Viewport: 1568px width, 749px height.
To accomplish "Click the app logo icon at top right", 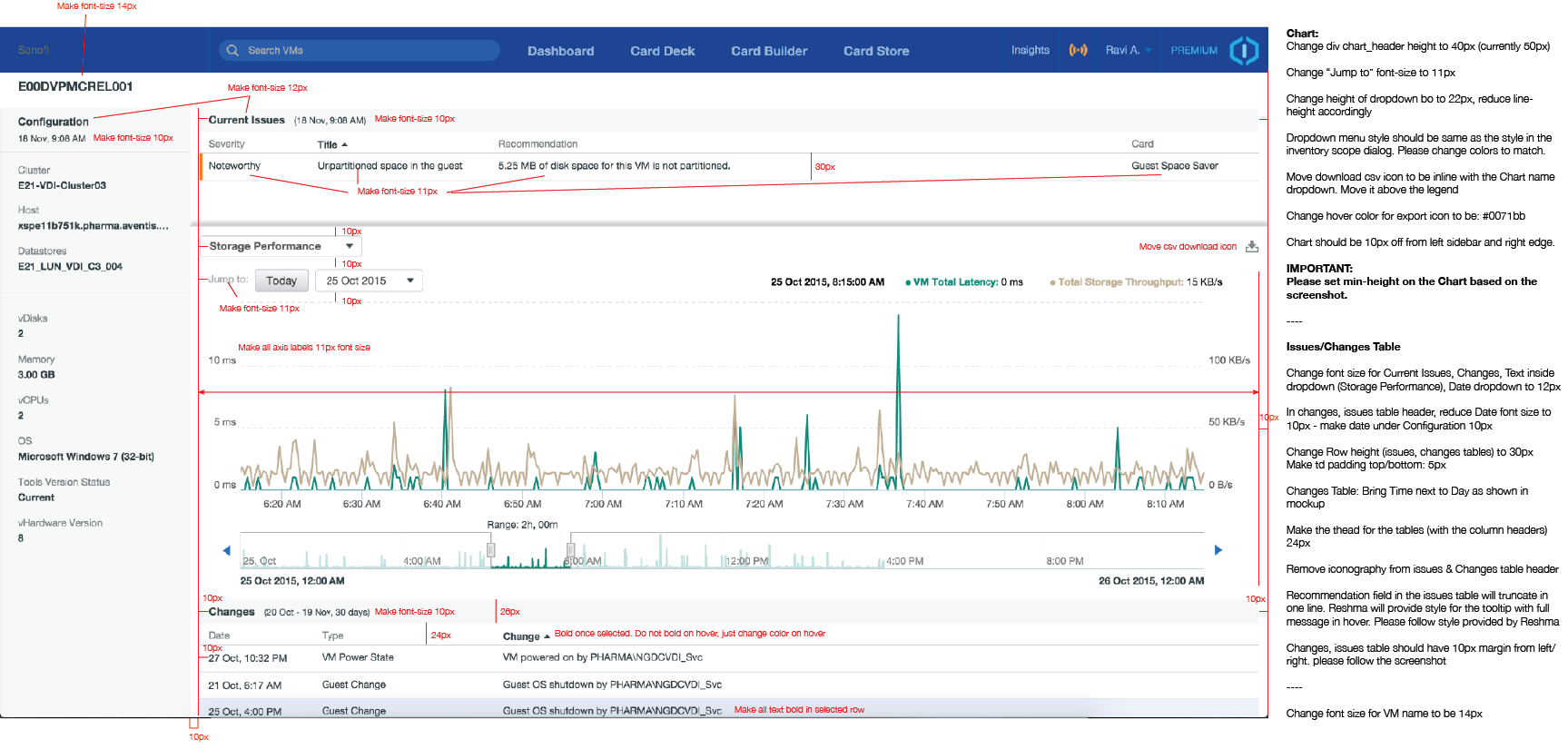I will (1244, 51).
